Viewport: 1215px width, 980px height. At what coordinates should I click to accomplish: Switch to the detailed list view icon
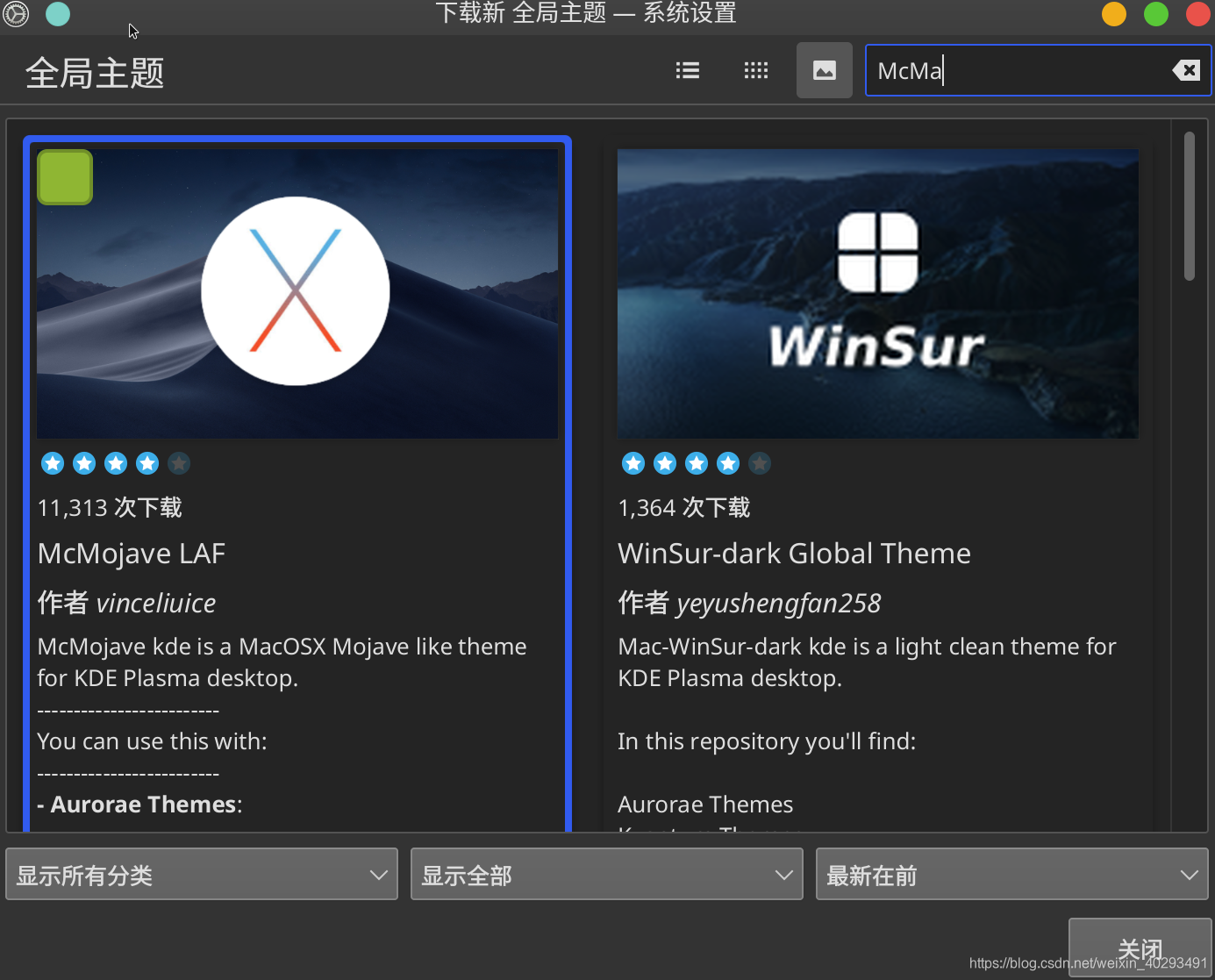(688, 70)
